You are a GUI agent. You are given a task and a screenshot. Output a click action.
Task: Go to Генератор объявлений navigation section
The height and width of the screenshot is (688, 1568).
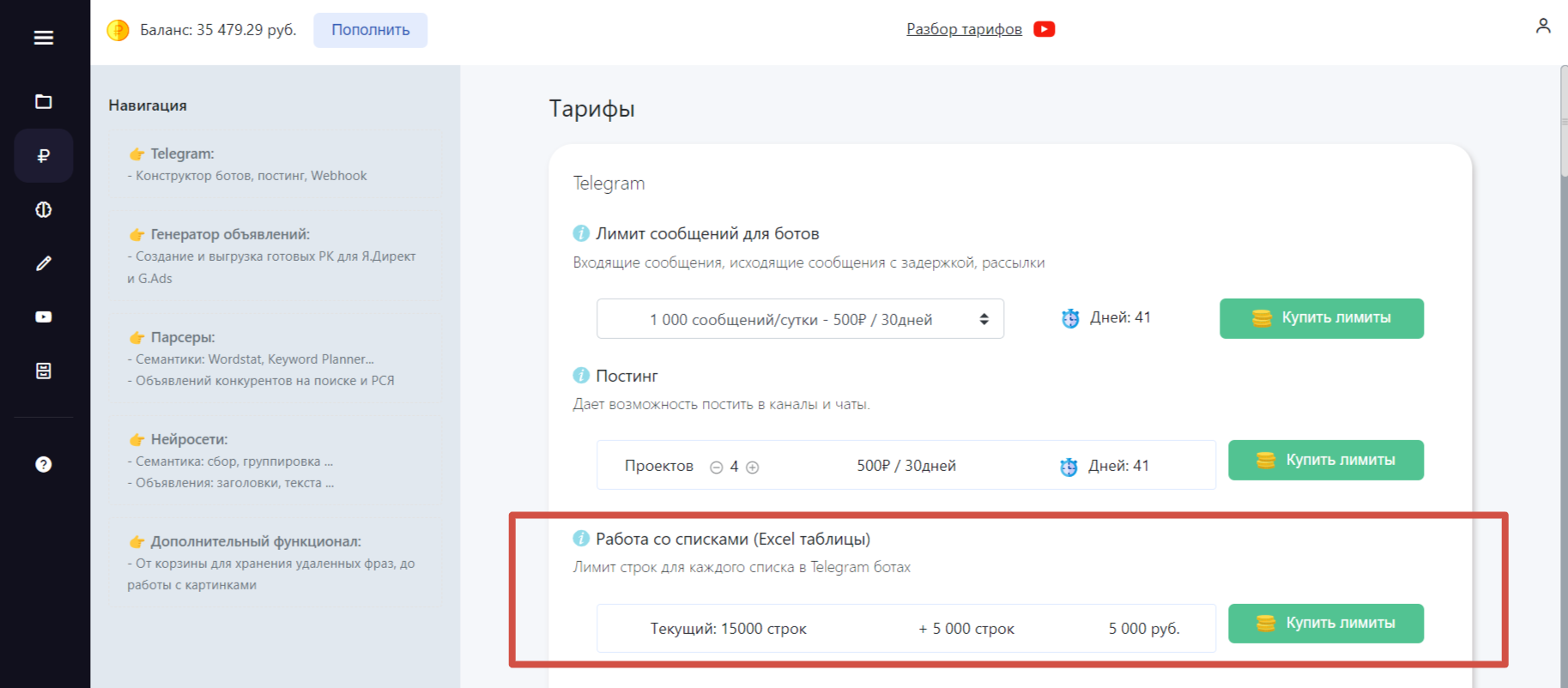click(275, 256)
